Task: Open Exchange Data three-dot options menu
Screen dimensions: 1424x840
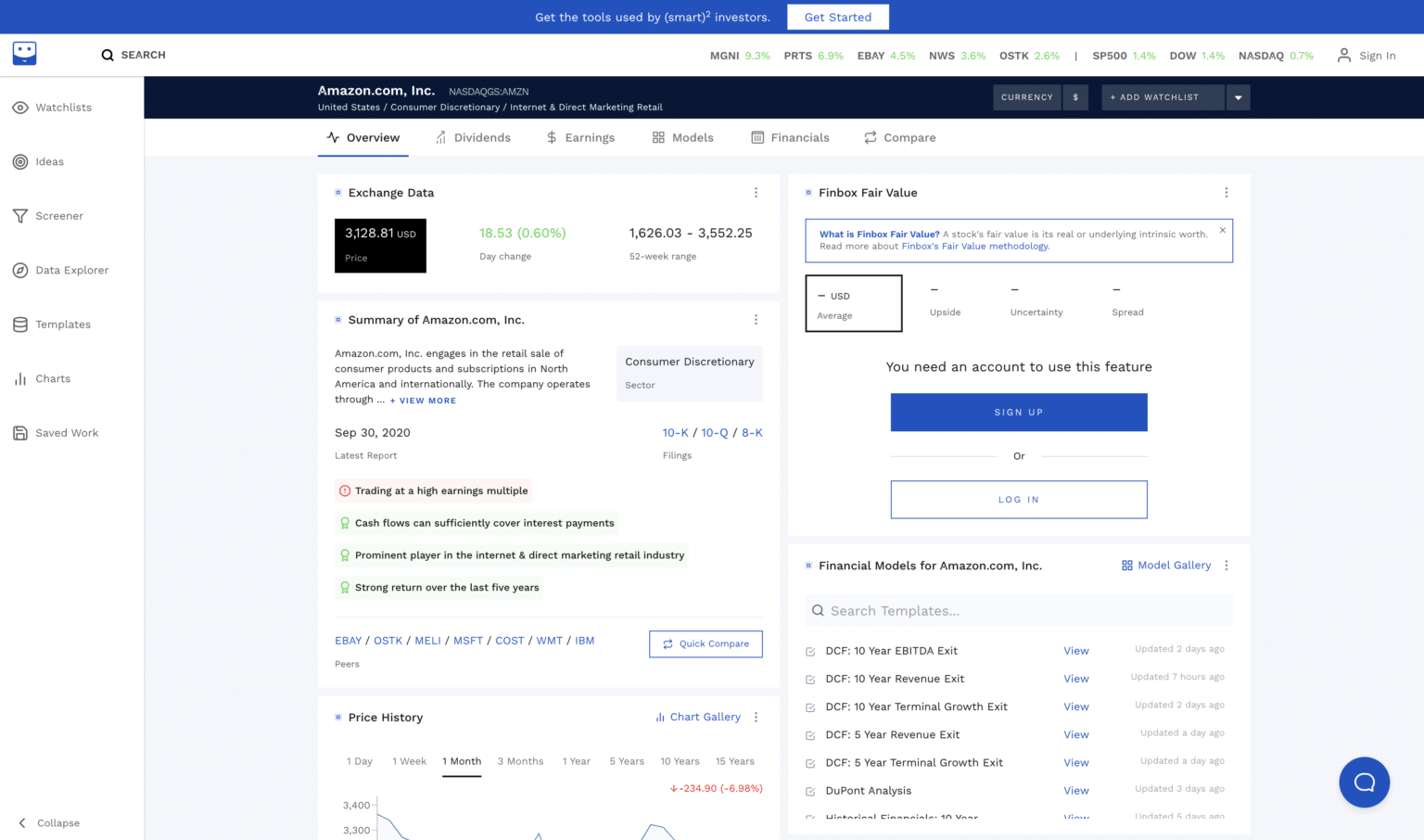Action: pos(756,193)
